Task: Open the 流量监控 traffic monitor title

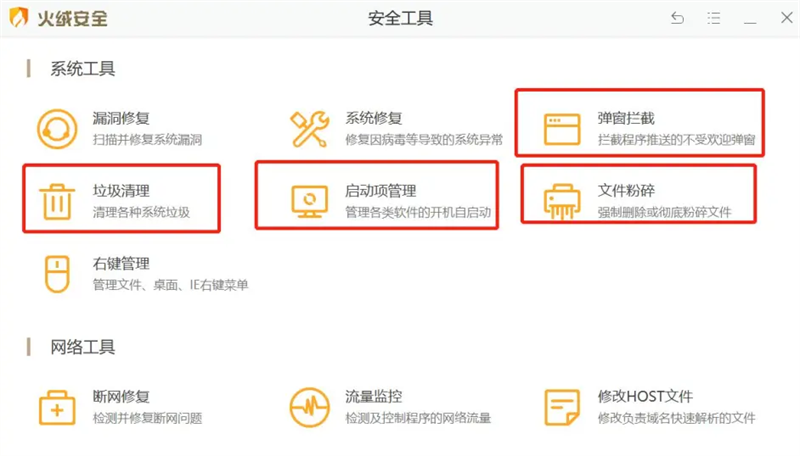Action: [373, 396]
